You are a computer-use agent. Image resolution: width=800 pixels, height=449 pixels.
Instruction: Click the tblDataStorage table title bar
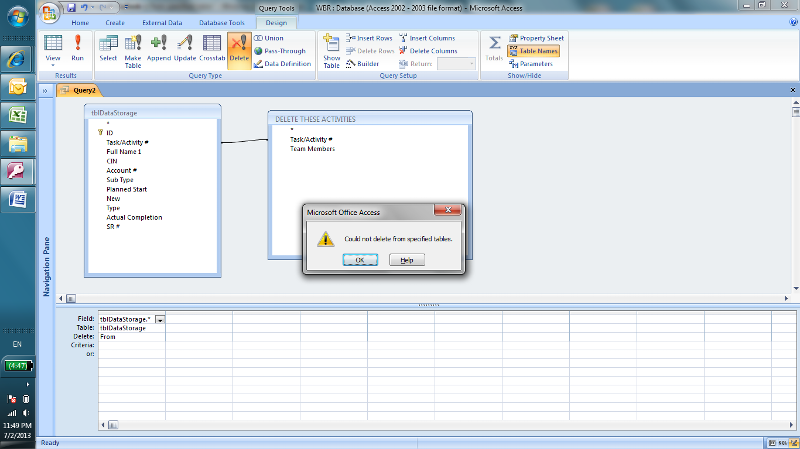click(x=153, y=113)
